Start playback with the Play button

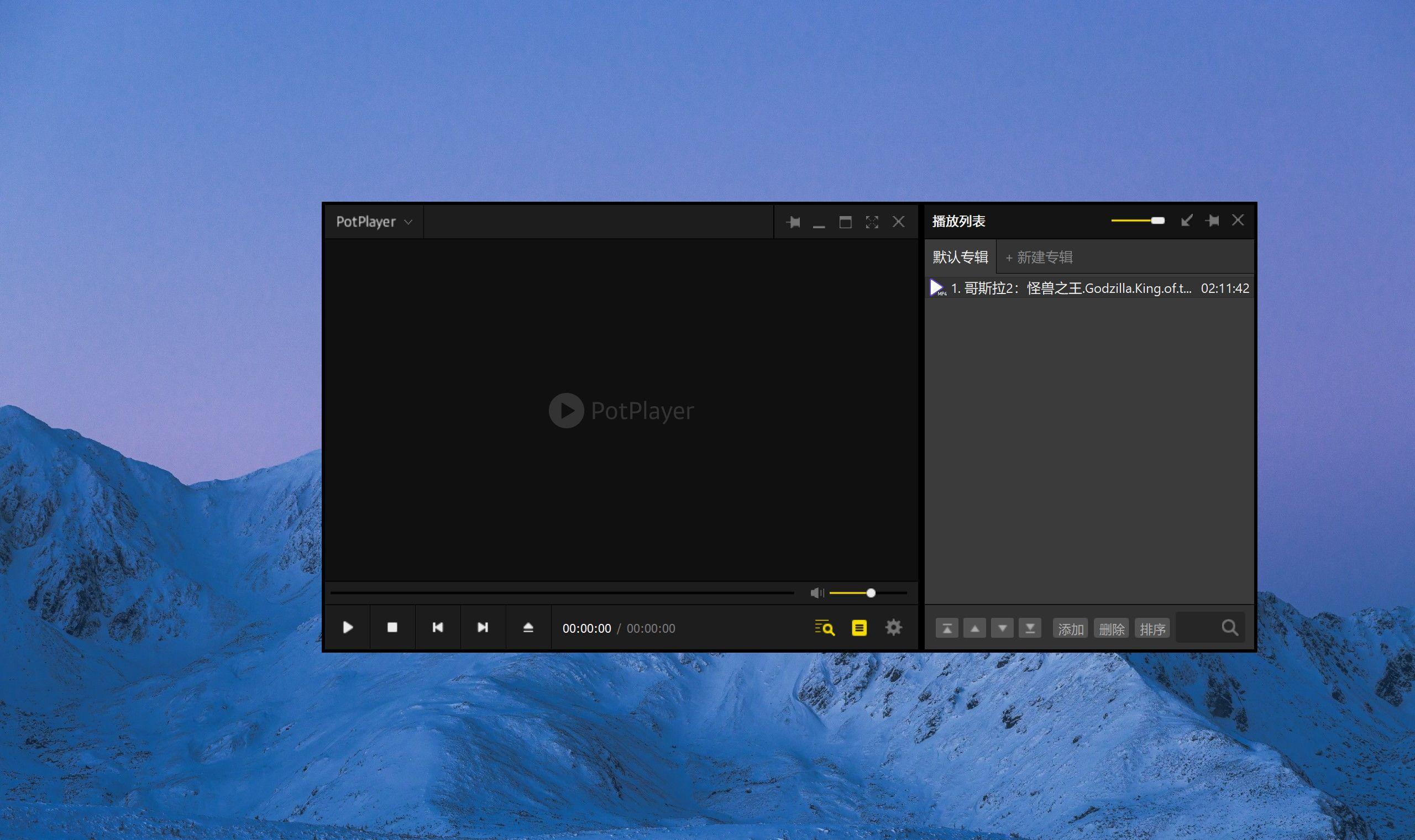[x=348, y=627]
